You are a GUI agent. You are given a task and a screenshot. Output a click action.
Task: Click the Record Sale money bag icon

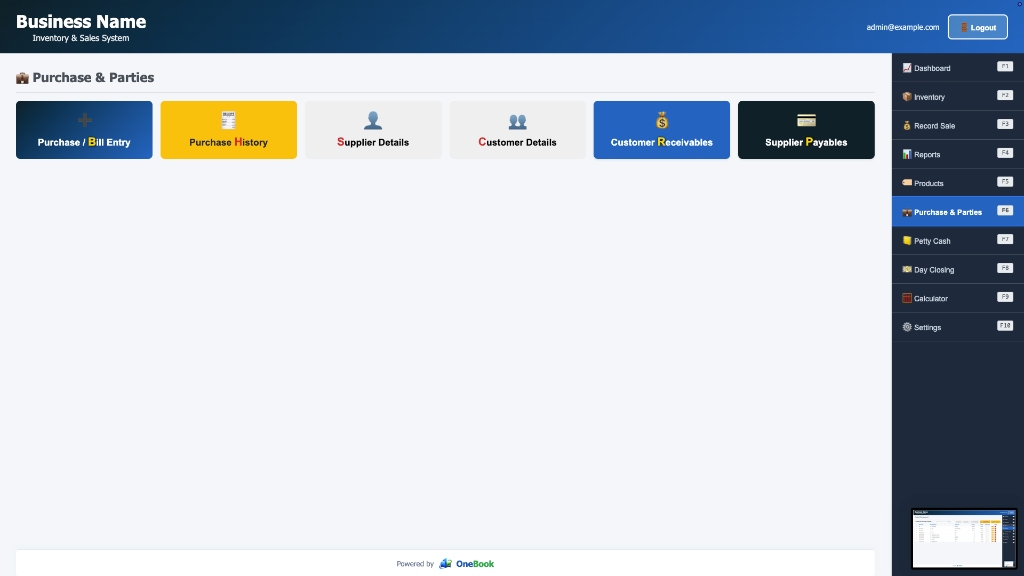(906, 125)
